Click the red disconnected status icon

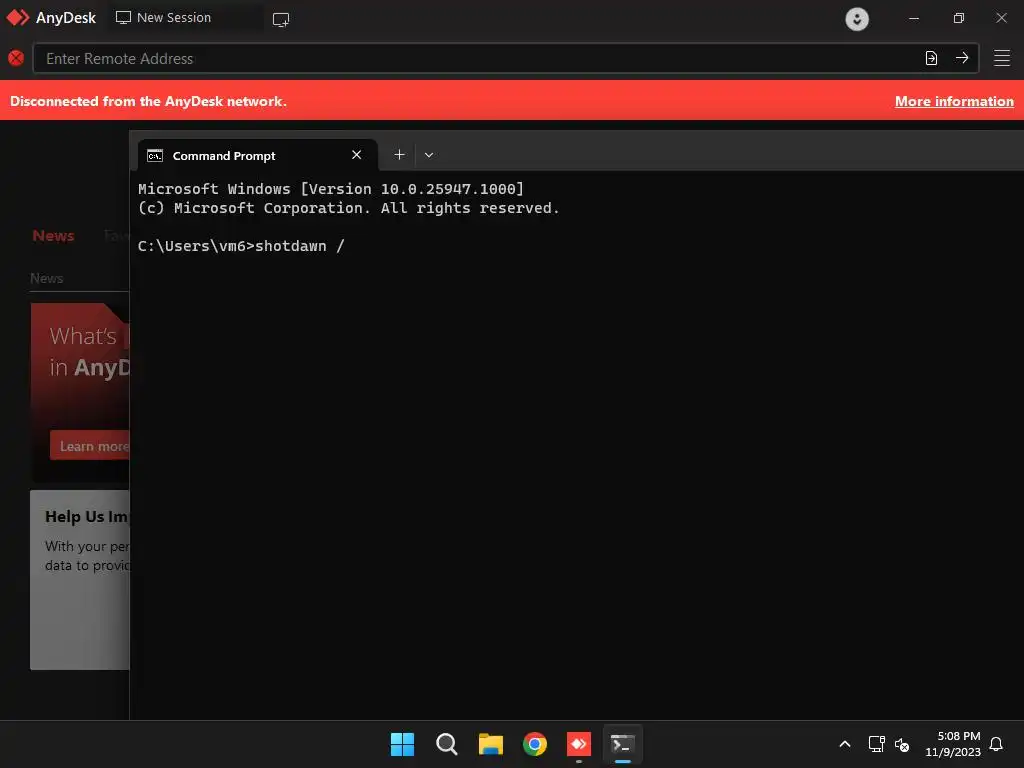(16, 58)
